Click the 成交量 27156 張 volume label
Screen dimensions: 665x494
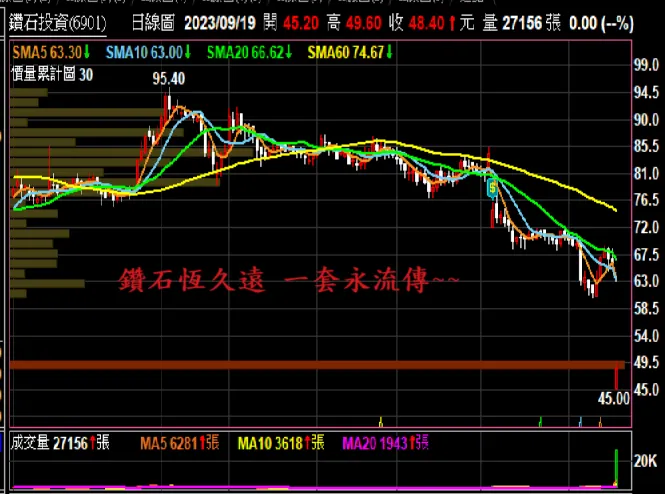(x=60, y=443)
